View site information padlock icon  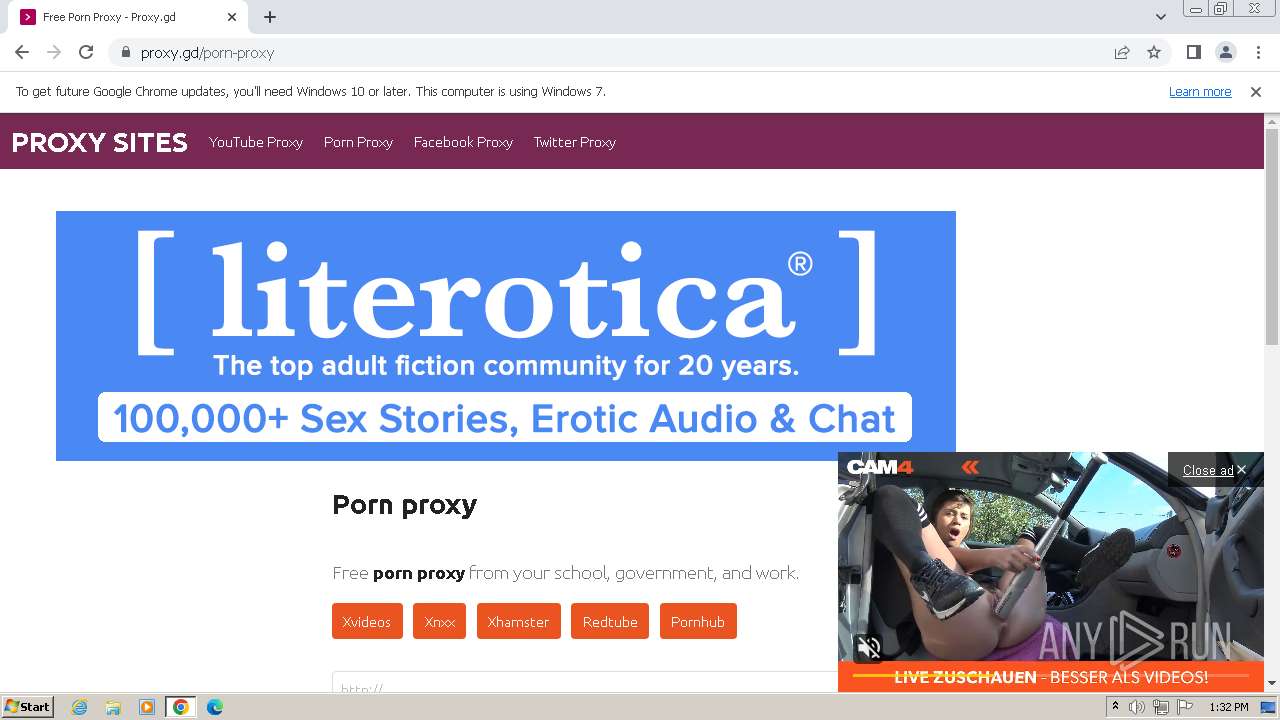pos(126,52)
